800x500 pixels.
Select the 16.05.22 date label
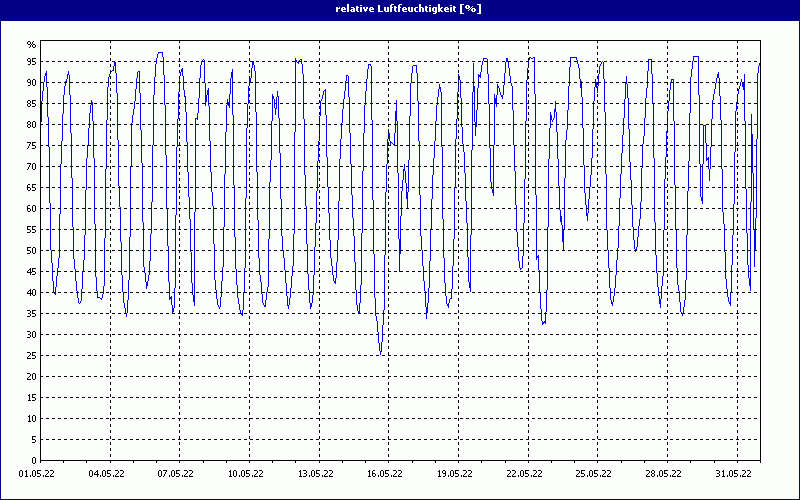point(384,474)
